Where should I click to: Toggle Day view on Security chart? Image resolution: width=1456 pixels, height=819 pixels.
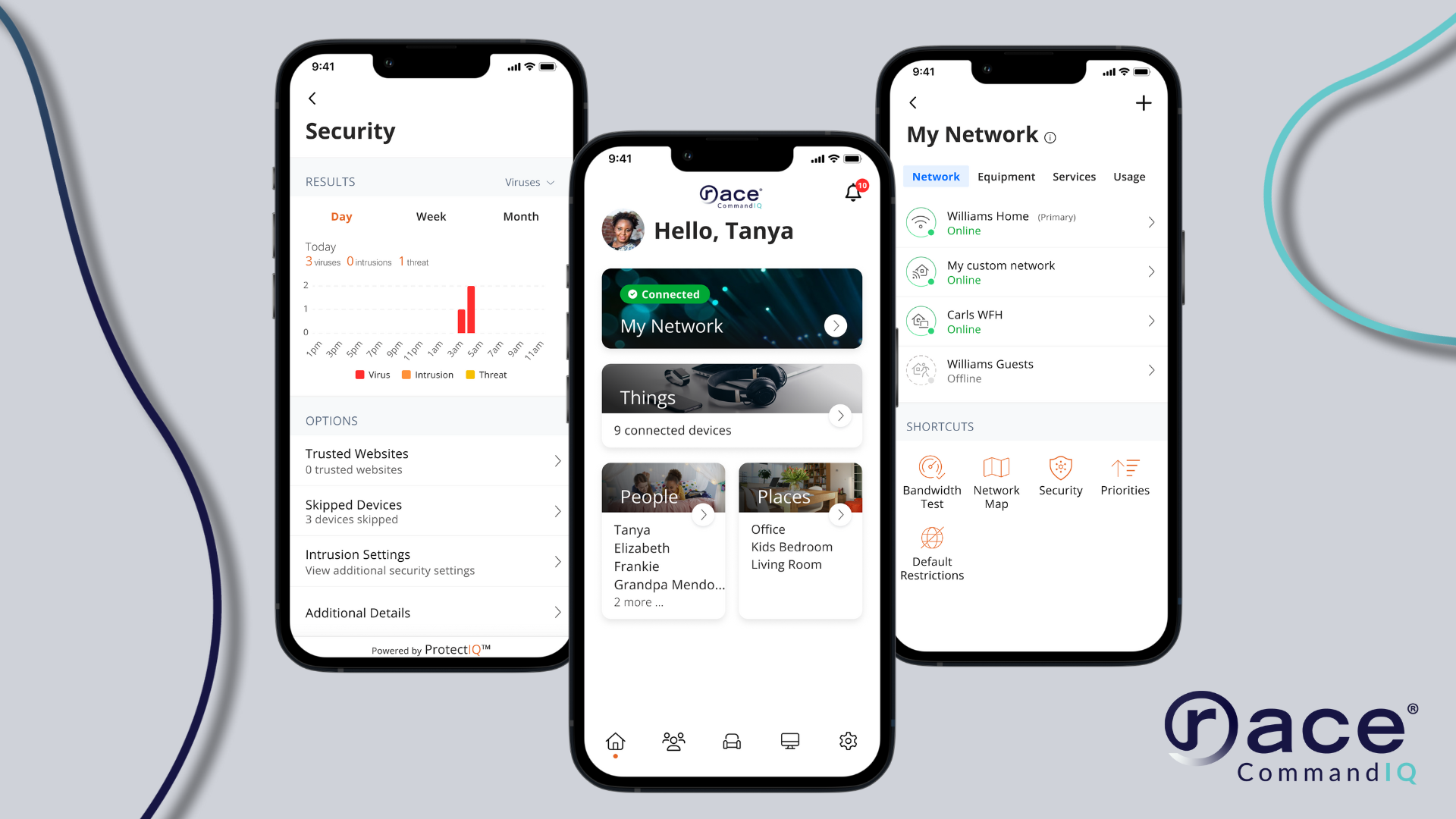pyautogui.click(x=341, y=216)
